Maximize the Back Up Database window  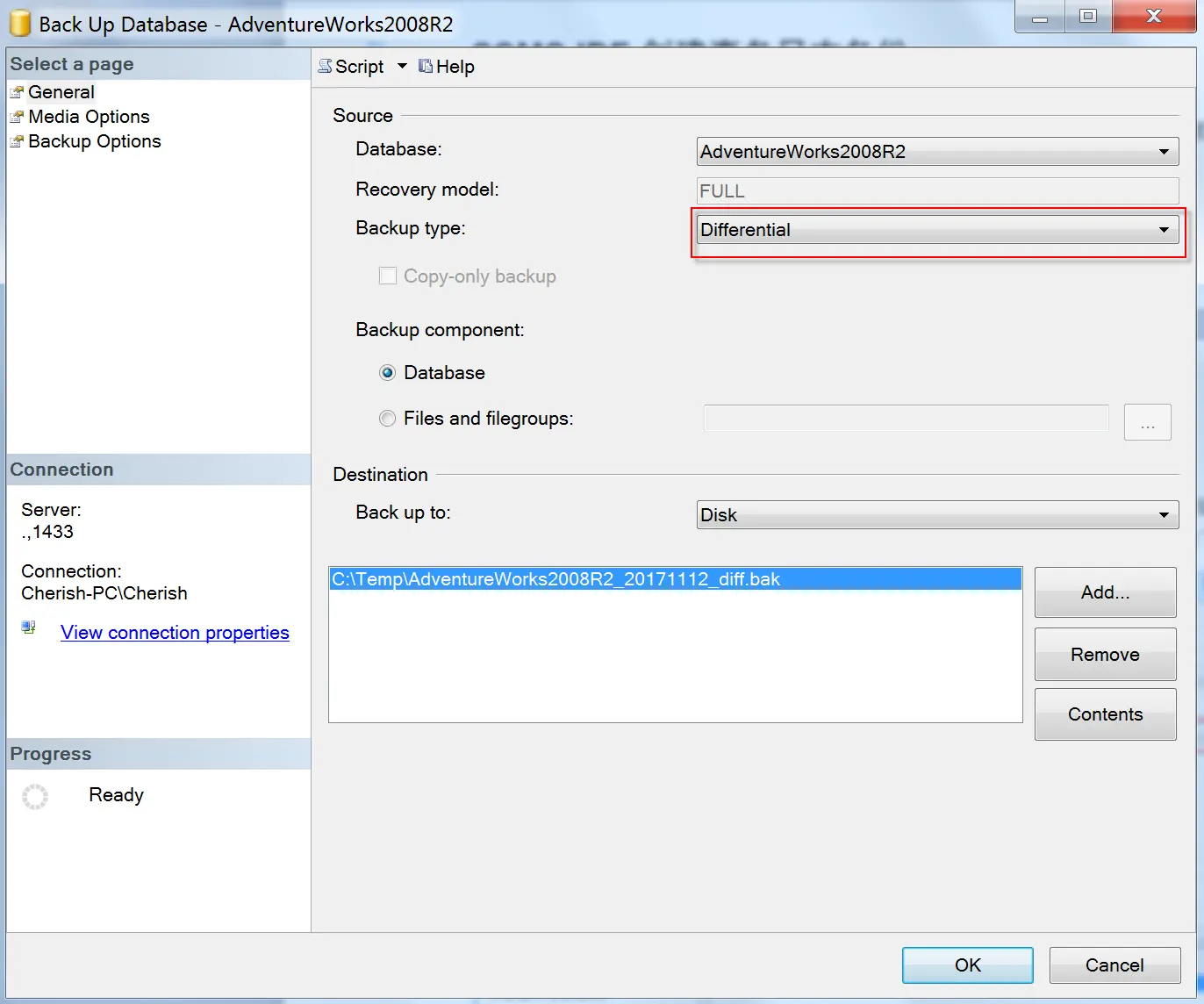1088,17
